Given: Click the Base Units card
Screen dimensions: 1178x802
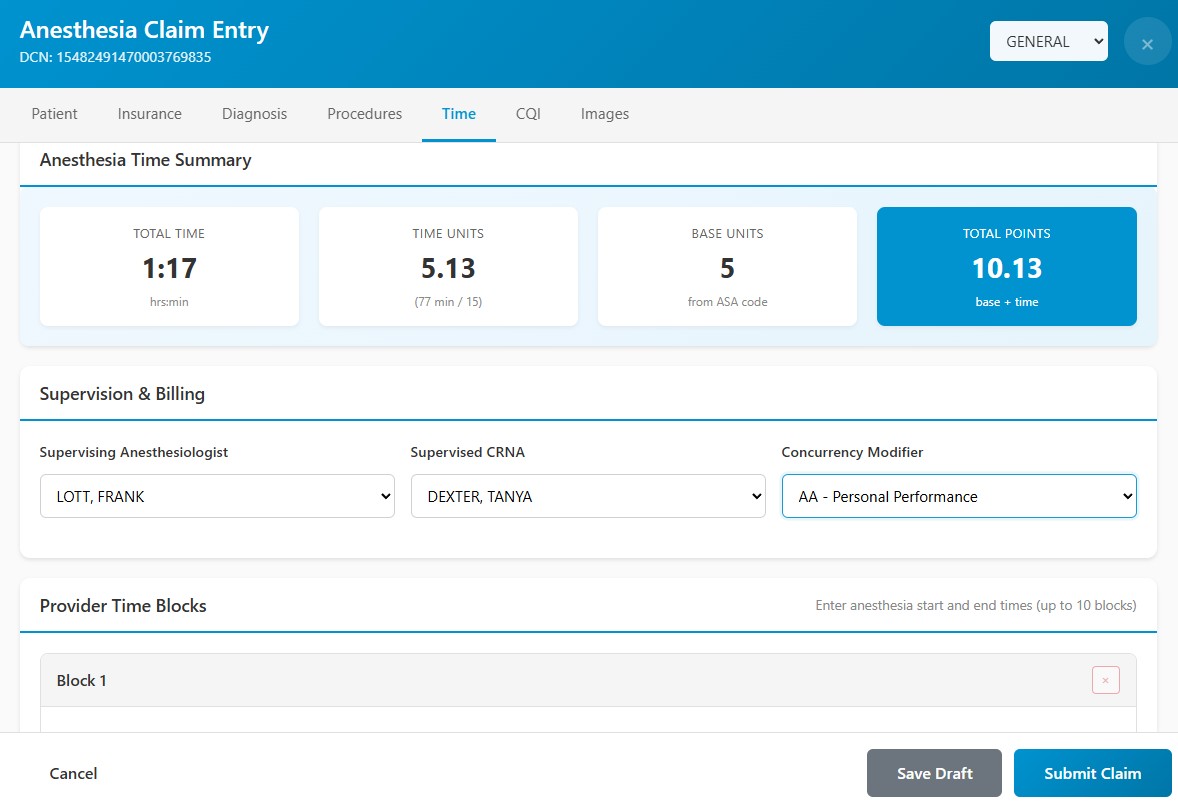Looking at the screenshot, I should click(727, 266).
